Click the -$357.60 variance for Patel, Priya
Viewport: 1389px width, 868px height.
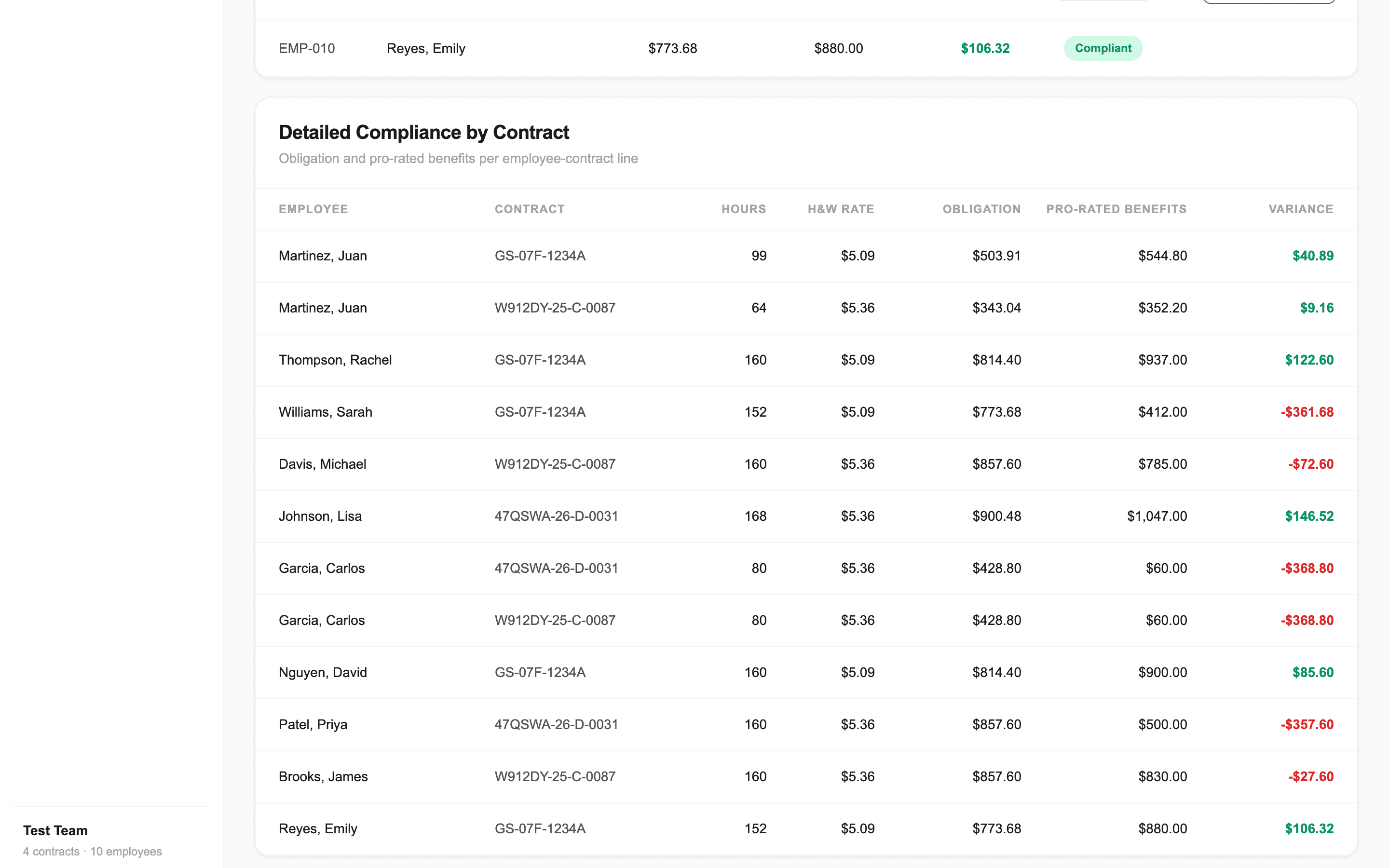tap(1307, 724)
